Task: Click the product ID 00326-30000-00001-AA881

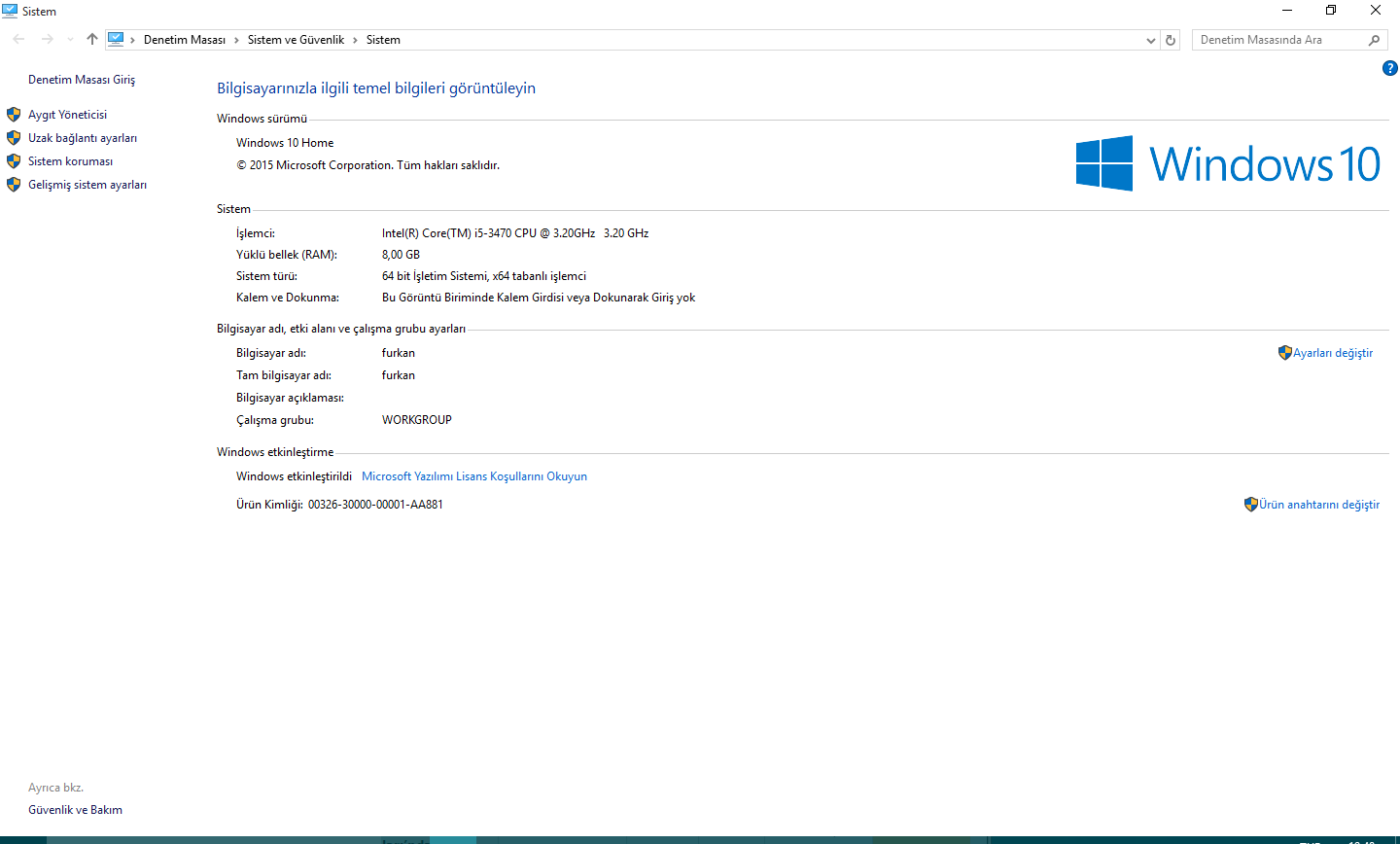Action: pyautogui.click(x=375, y=505)
